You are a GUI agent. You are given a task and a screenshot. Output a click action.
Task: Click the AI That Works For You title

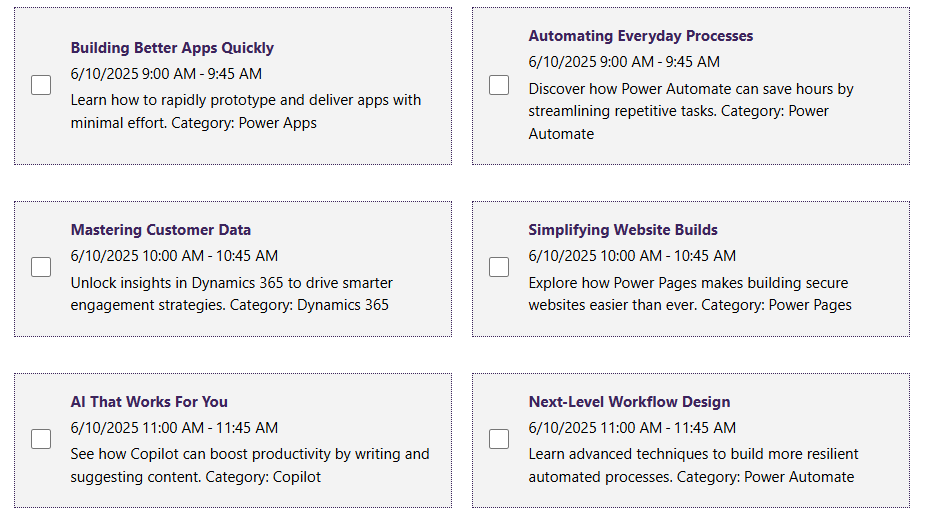(x=149, y=402)
